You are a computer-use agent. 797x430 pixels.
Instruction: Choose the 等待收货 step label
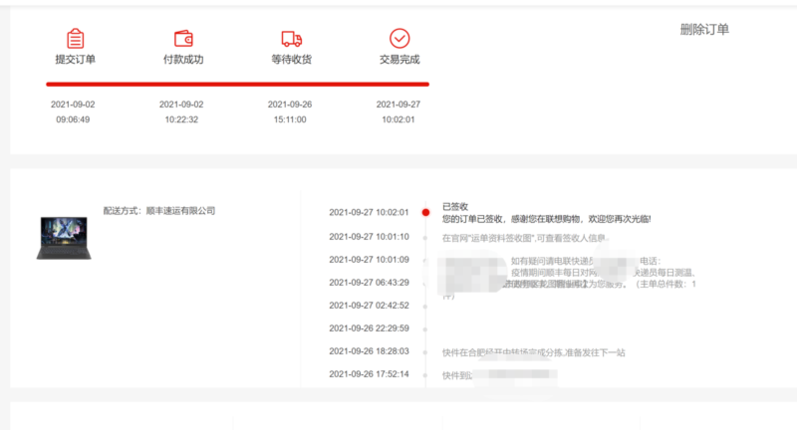pyautogui.click(x=291, y=60)
